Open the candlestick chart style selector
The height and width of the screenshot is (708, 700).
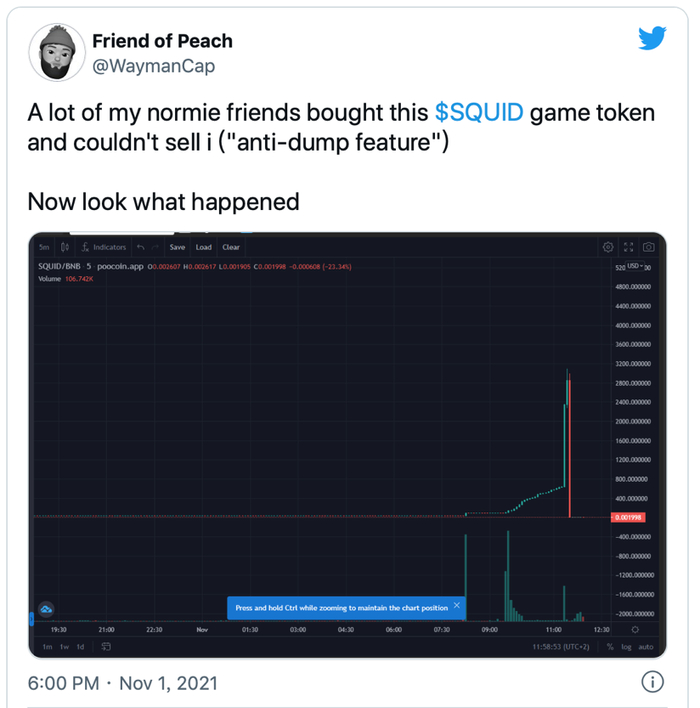point(65,247)
